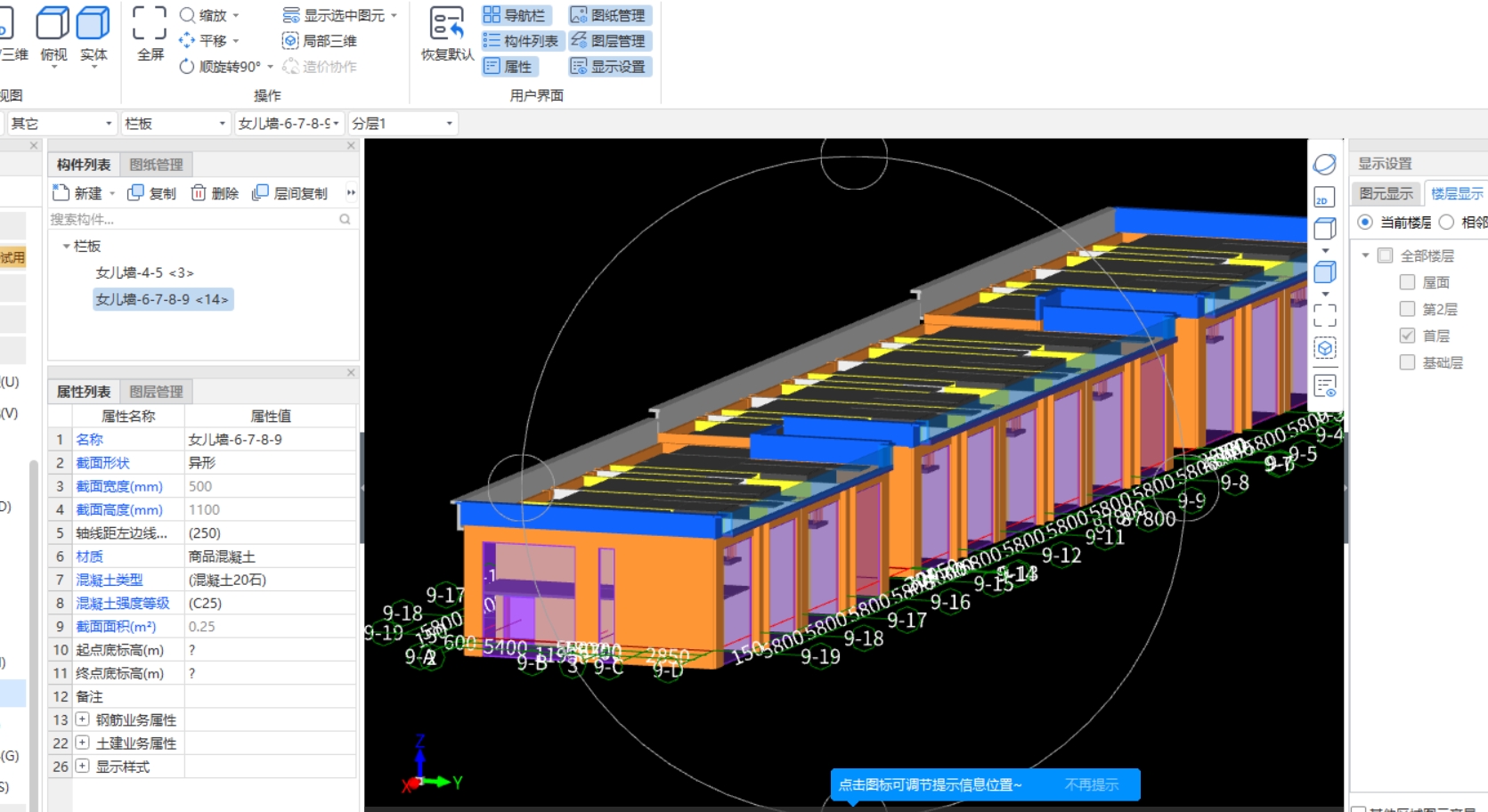Switch to 图元显示 tab

coord(1386,193)
